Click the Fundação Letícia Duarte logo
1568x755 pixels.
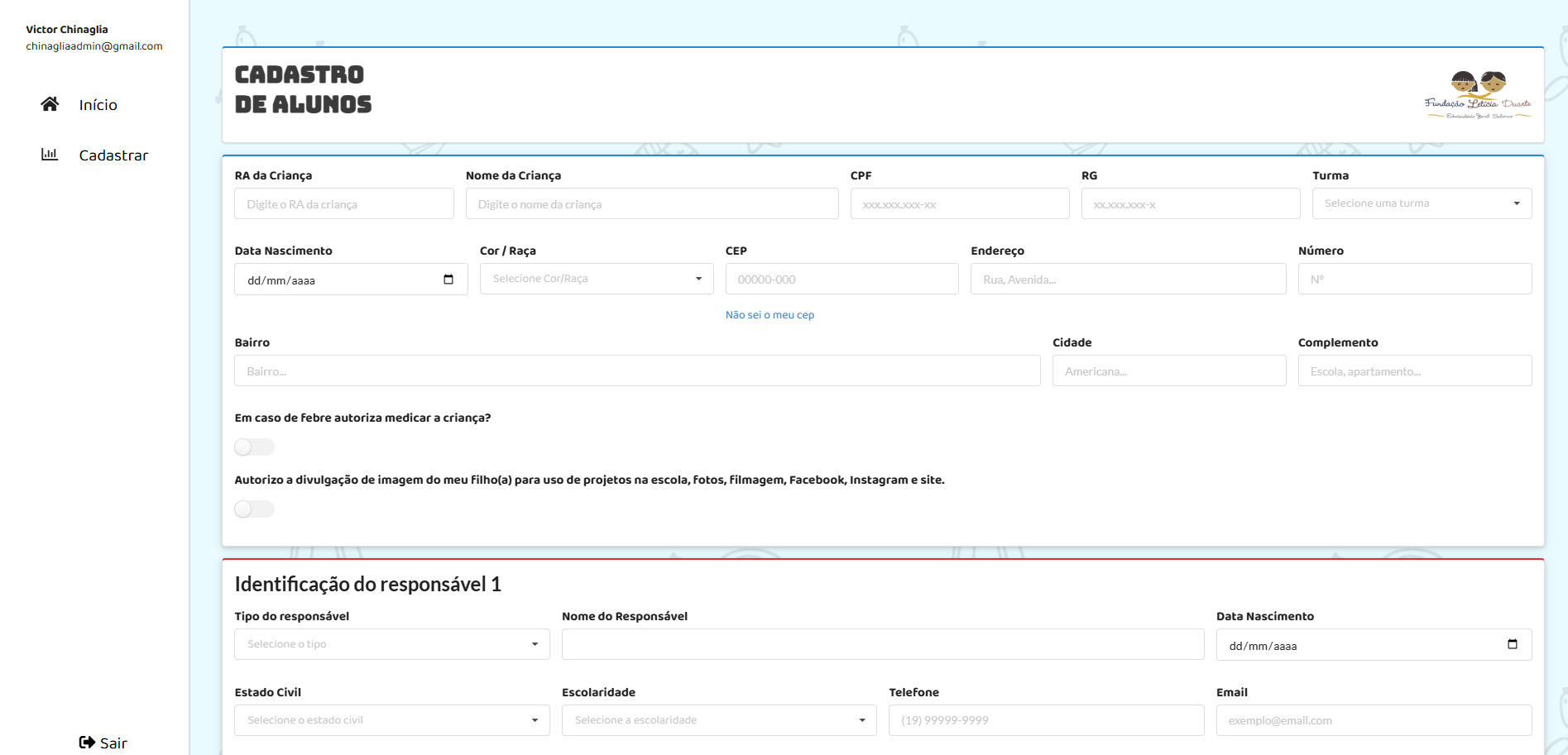coord(1477,95)
